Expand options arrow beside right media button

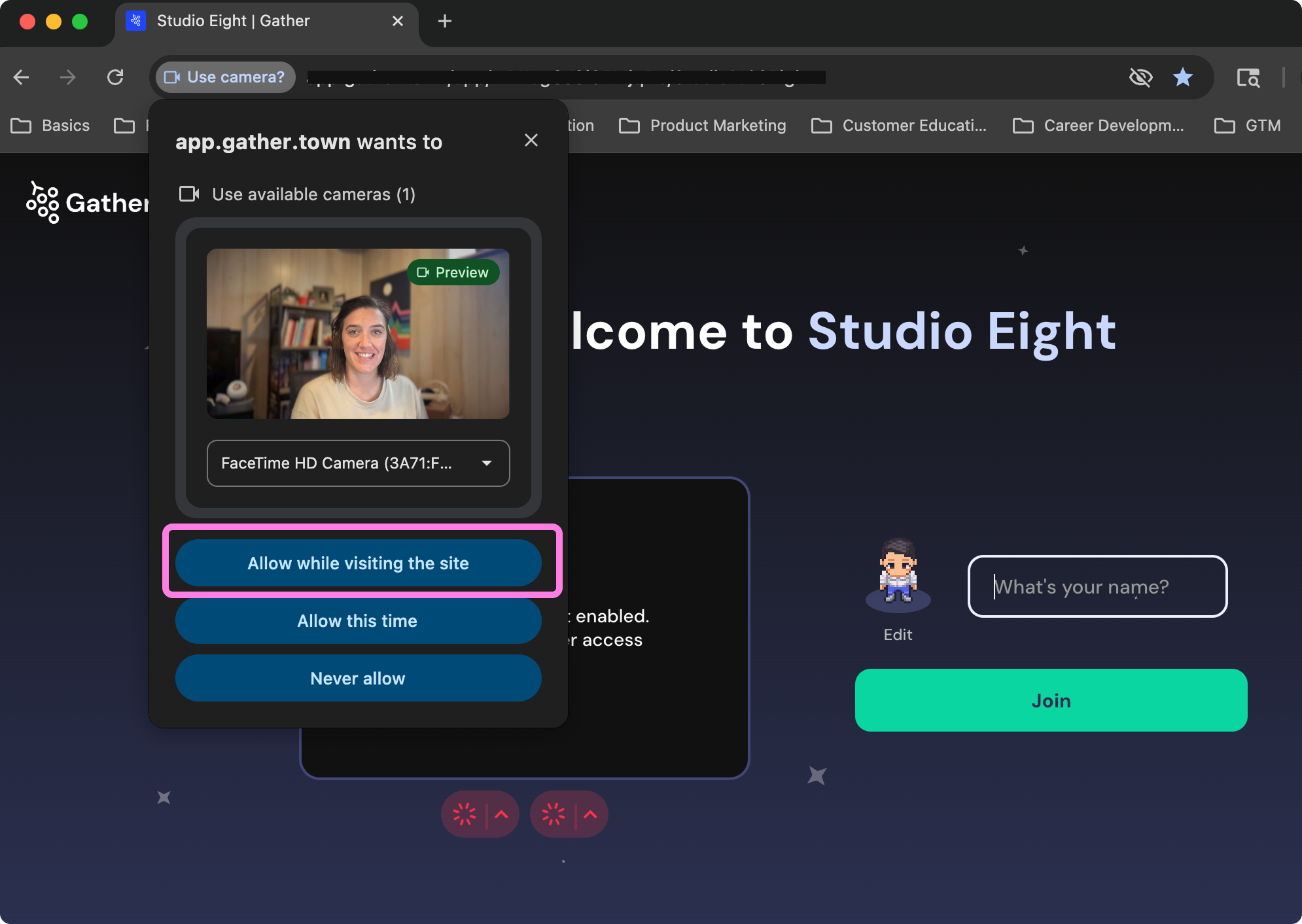(590, 814)
